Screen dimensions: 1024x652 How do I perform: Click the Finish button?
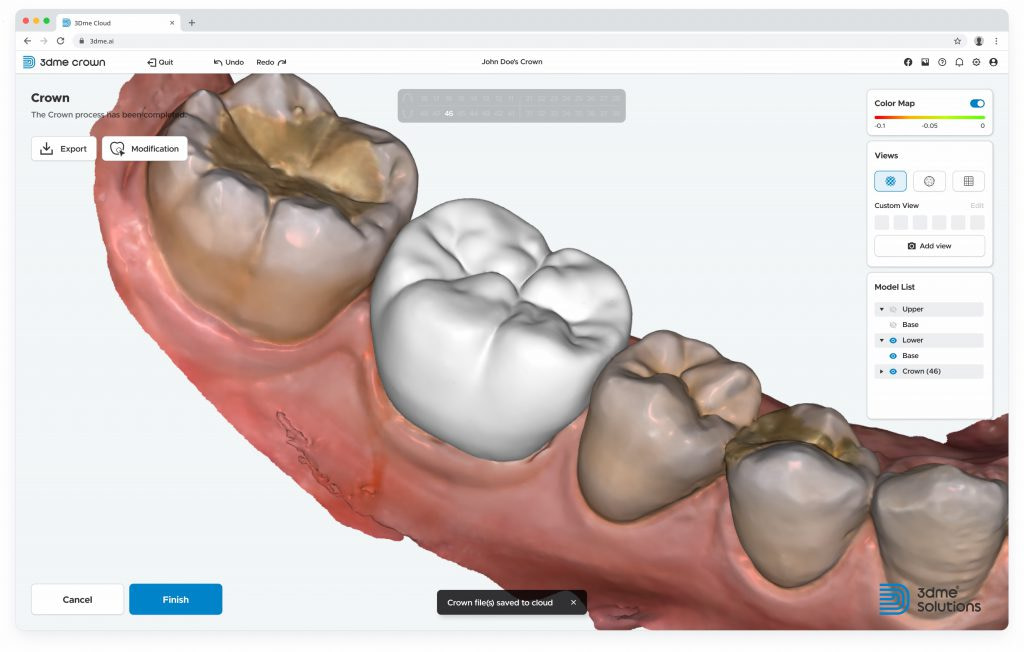[175, 599]
